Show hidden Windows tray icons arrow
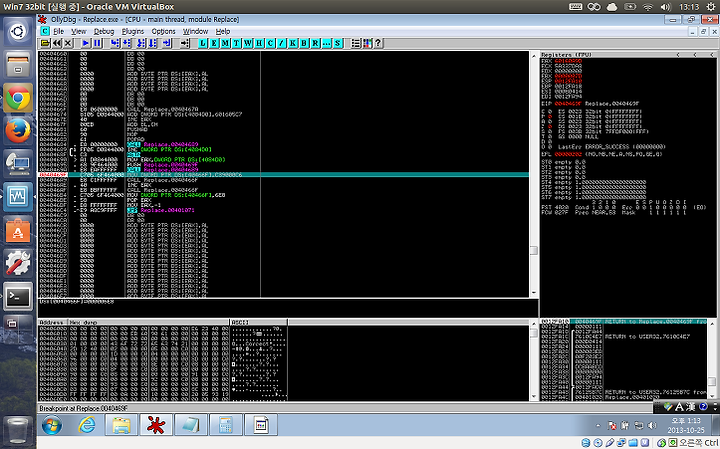The image size is (720, 449). point(598,426)
